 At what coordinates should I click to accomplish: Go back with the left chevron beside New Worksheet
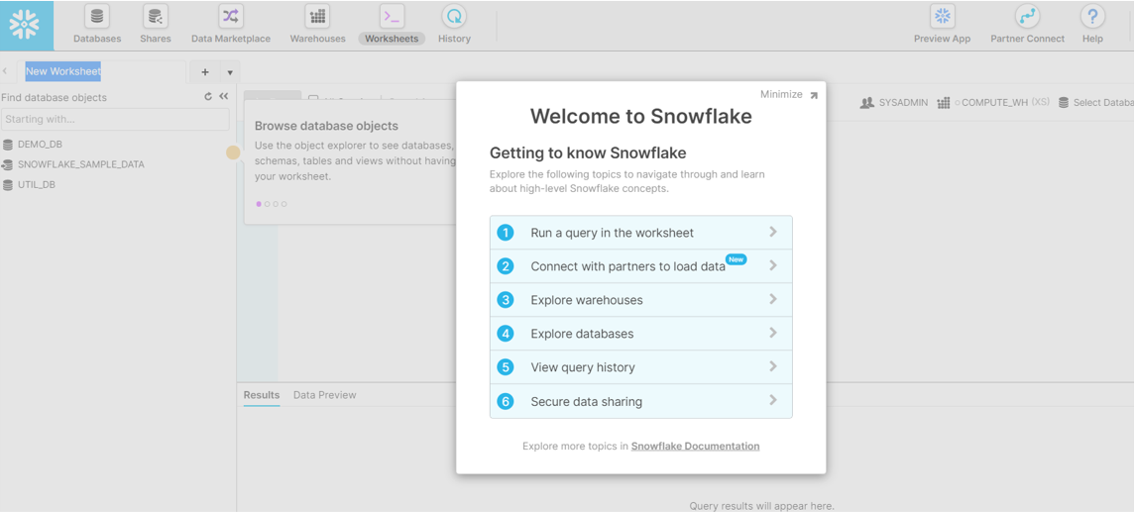click(5, 72)
